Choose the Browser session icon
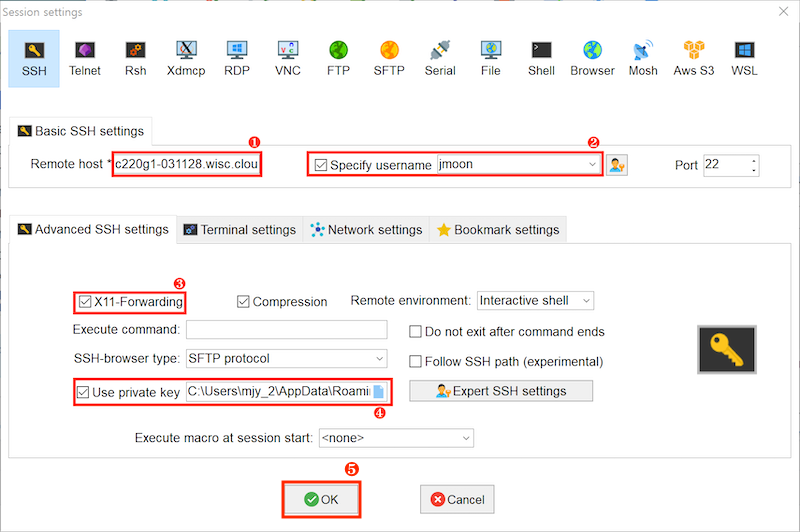The width and height of the screenshot is (800, 532). pyautogui.click(x=592, y=59)
